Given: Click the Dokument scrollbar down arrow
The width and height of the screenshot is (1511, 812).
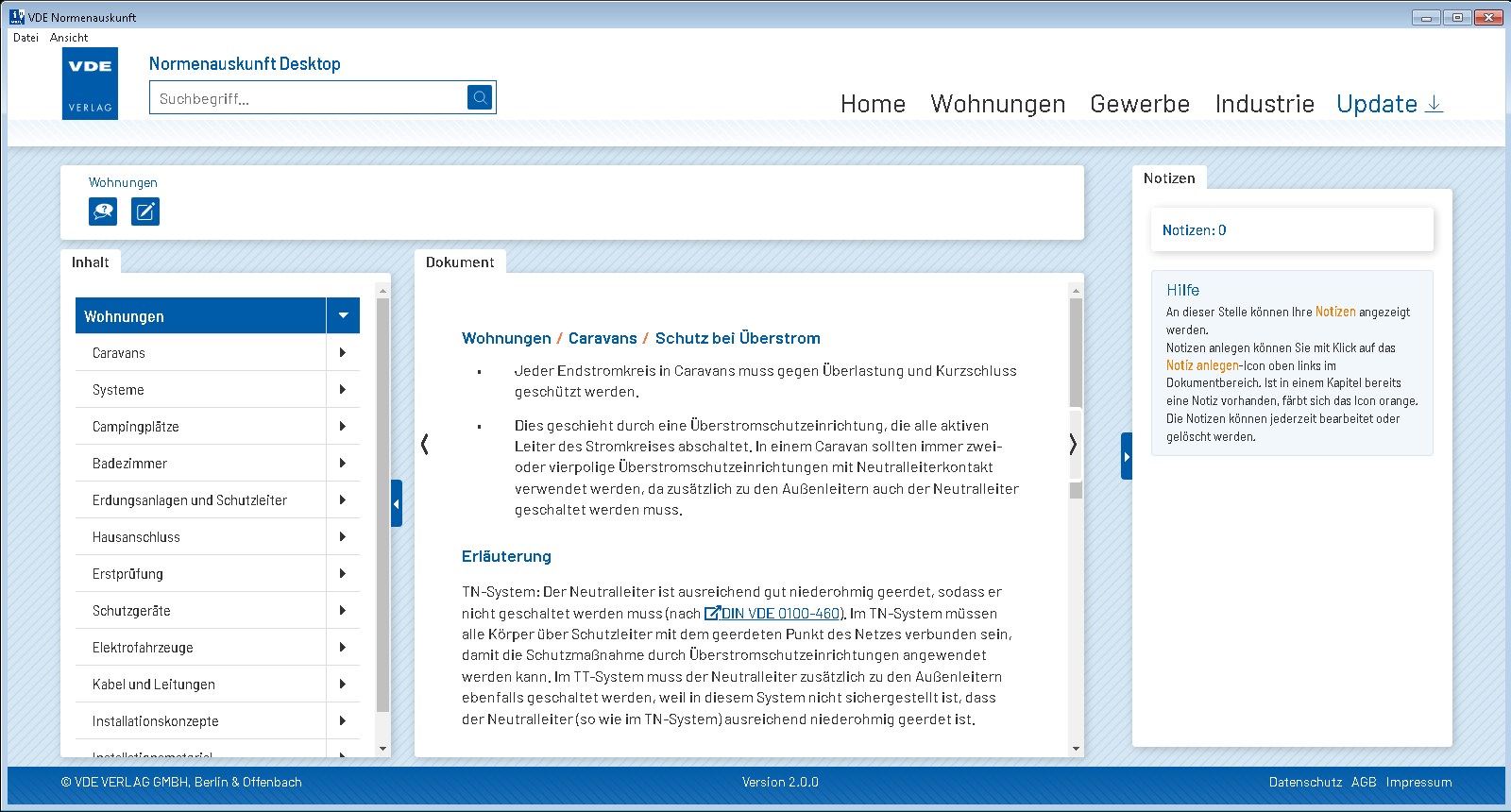Looking at the screenshot, I should pyautogui.click(x=1076, y=749).
